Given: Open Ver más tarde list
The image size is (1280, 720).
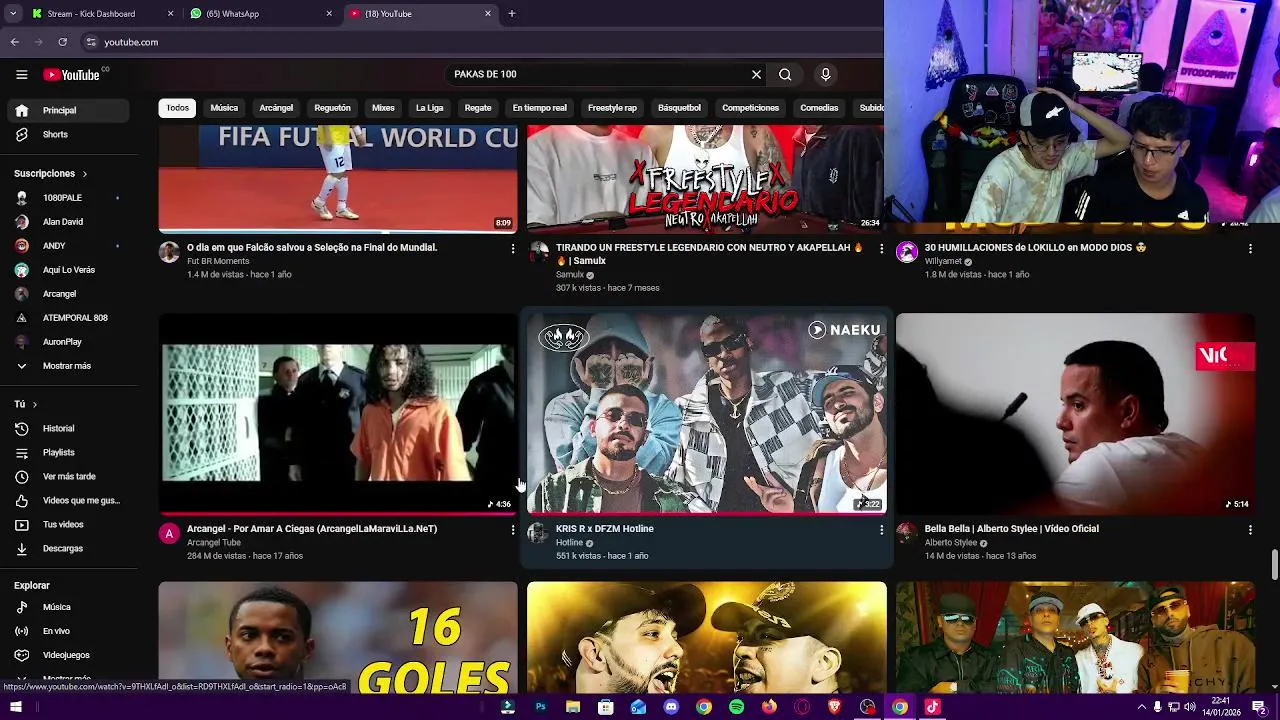Looking at the screenshot, I should tap(69, 477).
